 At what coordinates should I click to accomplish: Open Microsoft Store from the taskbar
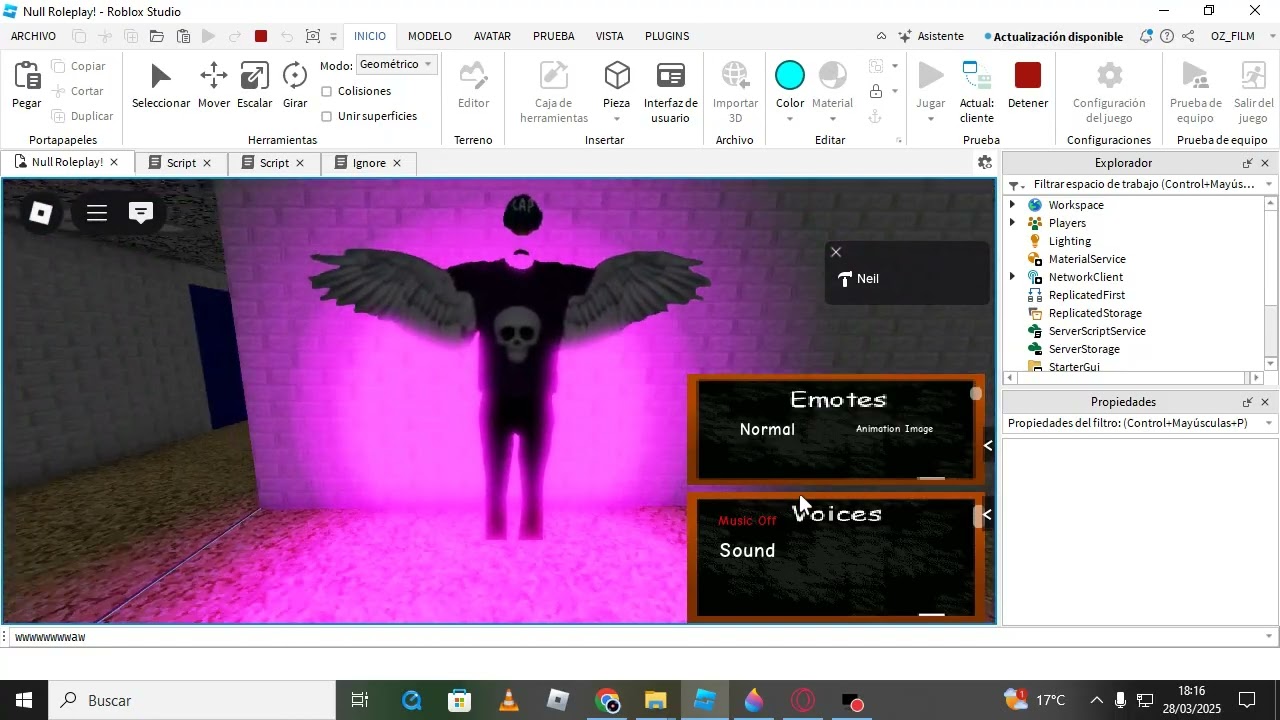(460, 701)
